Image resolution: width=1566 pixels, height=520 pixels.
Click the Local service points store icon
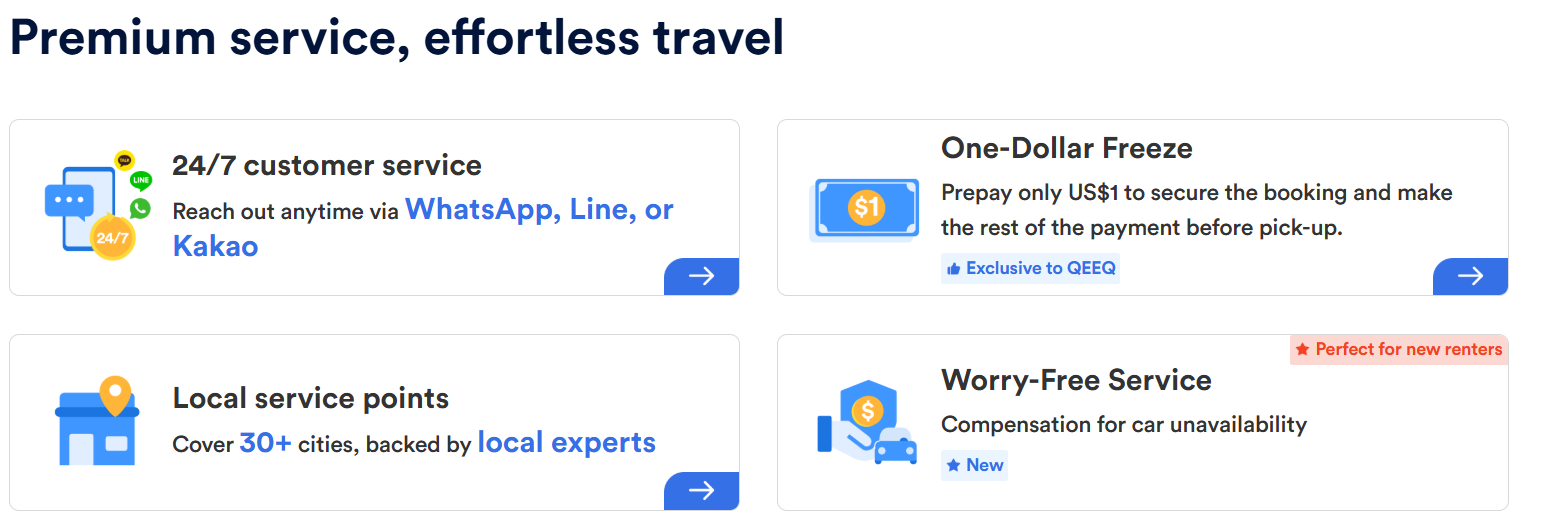96,421
